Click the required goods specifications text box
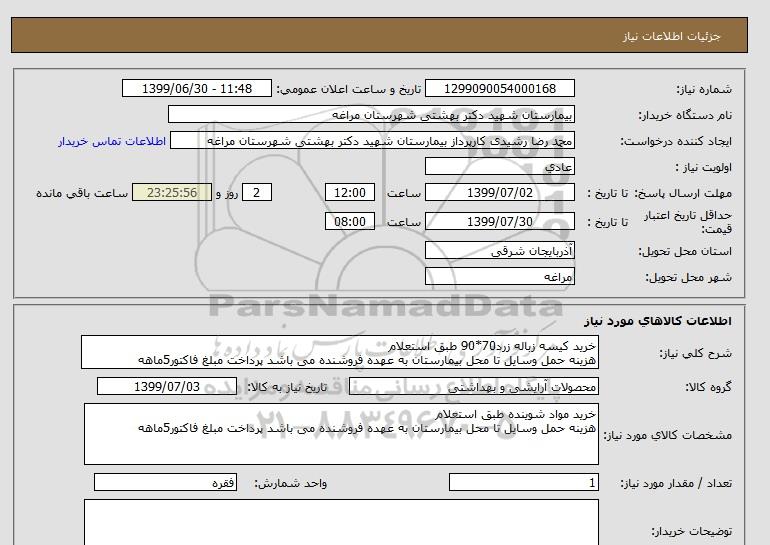Image resolution: width=770 pixels, height=545 pixels. point(340,434)
